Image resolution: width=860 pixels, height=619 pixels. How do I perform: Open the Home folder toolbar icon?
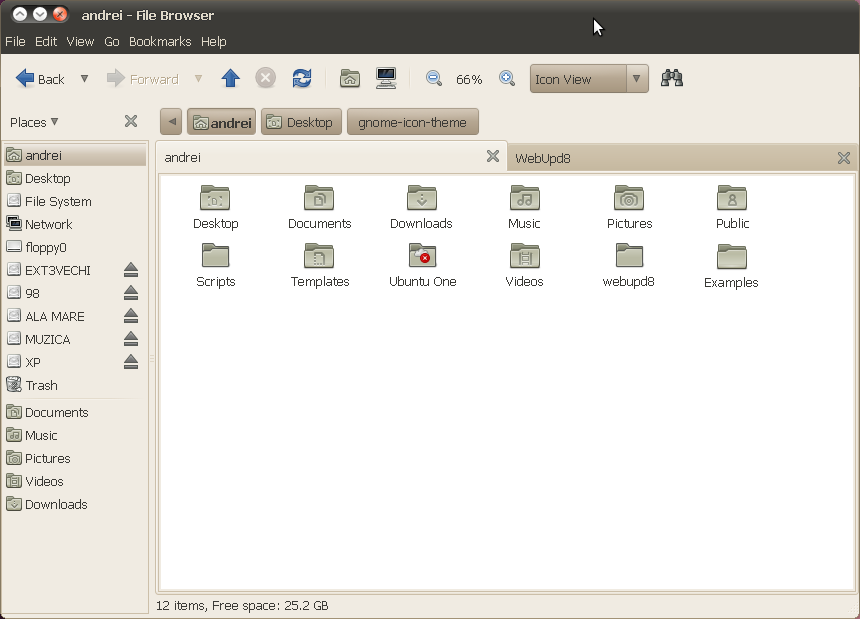click(x=350, y=78)
